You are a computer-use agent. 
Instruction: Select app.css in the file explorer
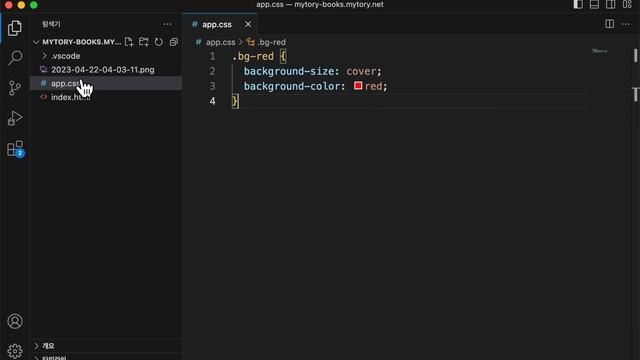click(x=106, y=83)
